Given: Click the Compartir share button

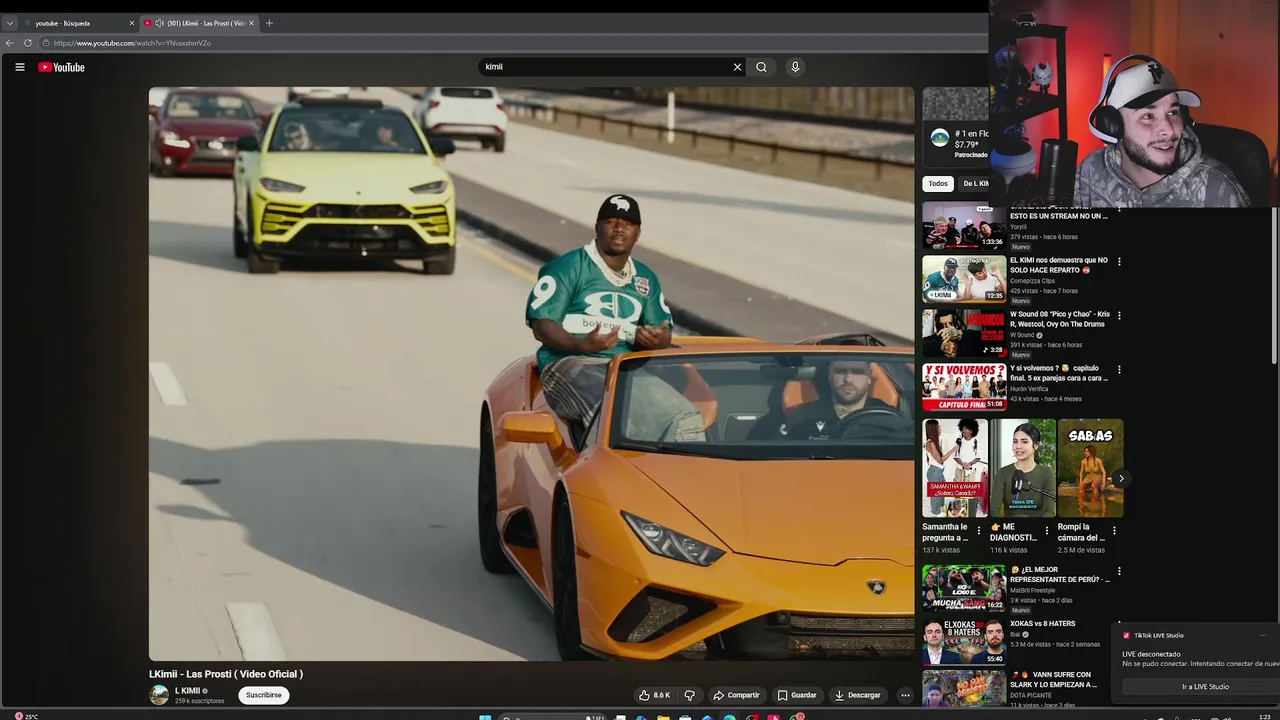Looking at the screenshot, I should tap(736, 695).
